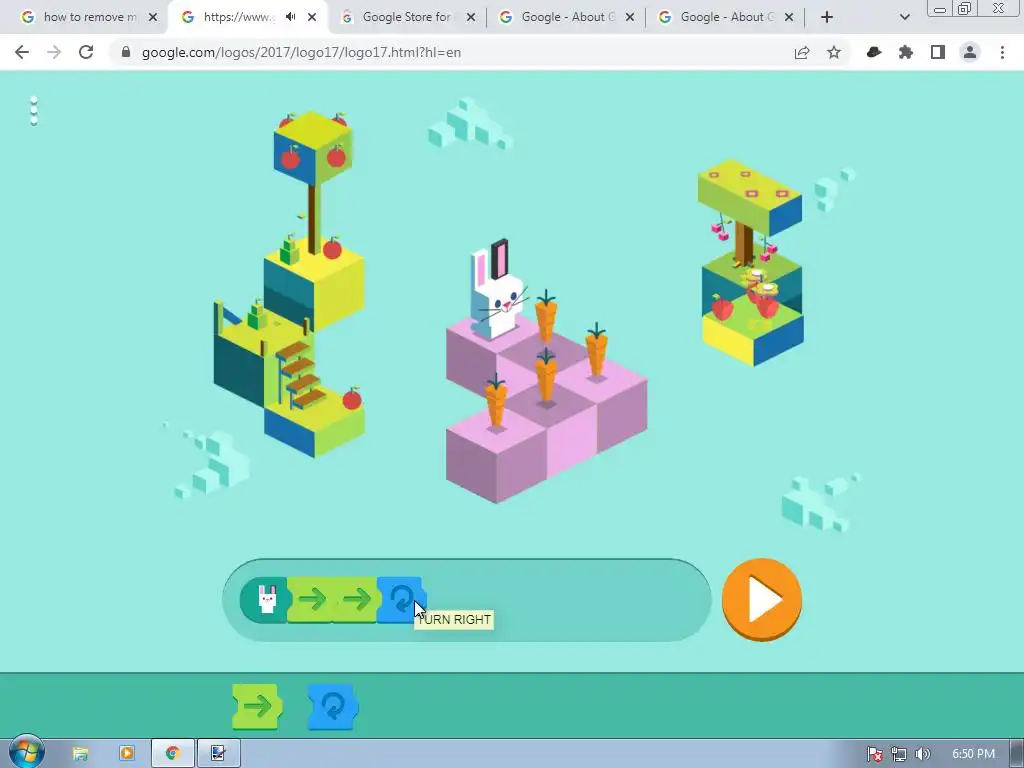The image size is (1024, 768).
Task: Open the game's three-dot menu in the corner
Action: point(34,110)
